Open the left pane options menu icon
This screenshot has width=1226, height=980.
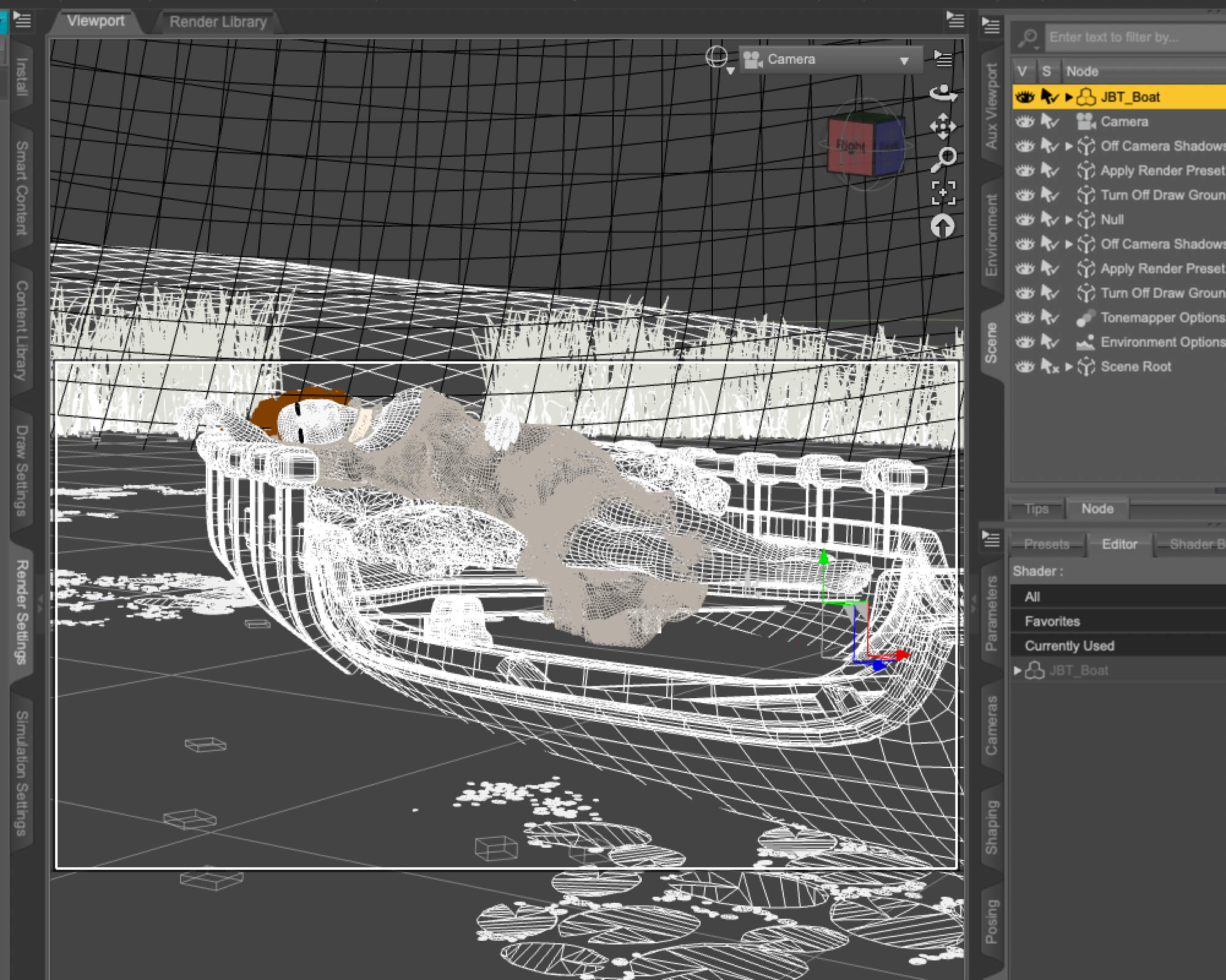(x=22, y=20)
